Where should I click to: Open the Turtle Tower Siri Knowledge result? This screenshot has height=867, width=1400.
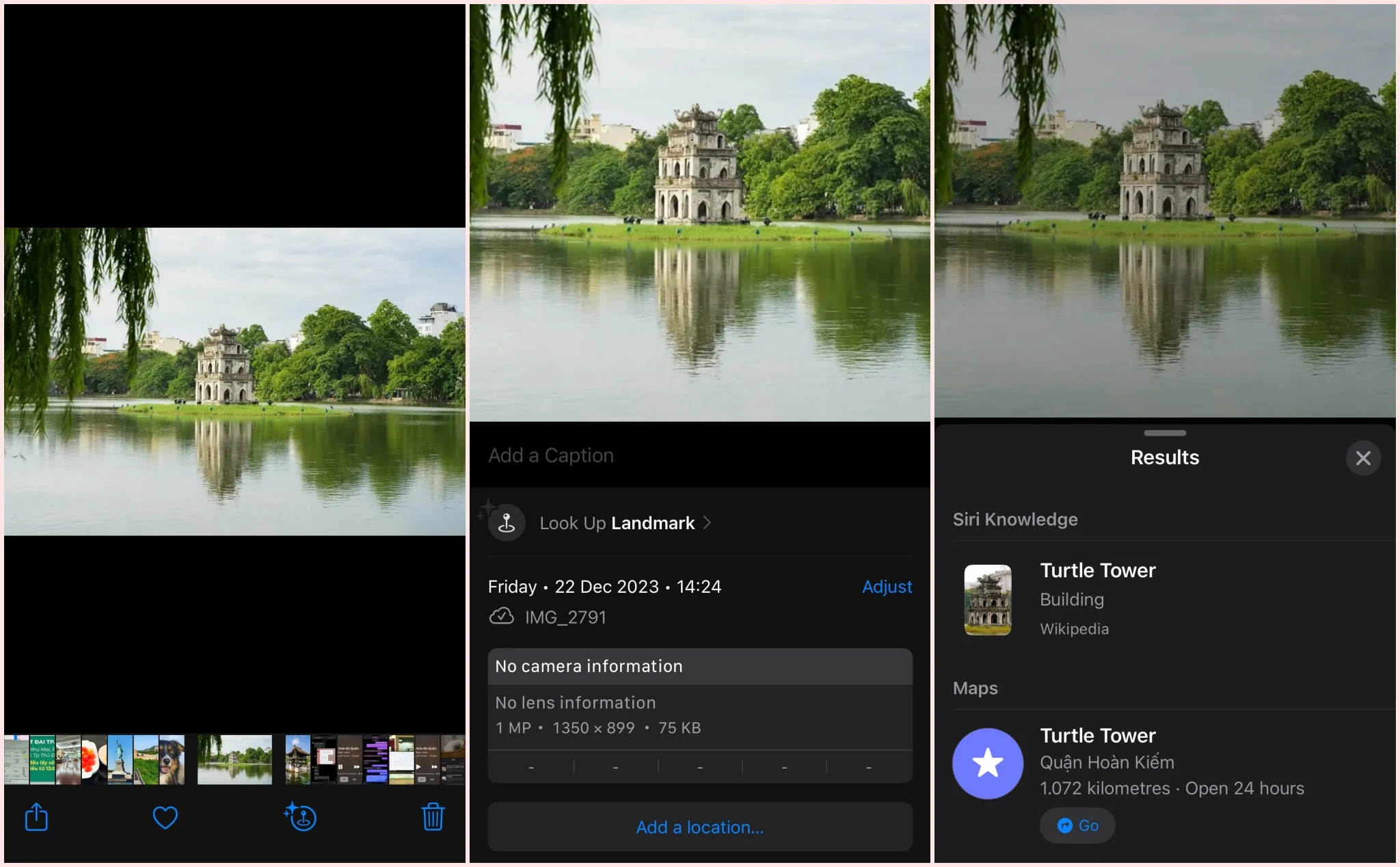[1165, 600]
